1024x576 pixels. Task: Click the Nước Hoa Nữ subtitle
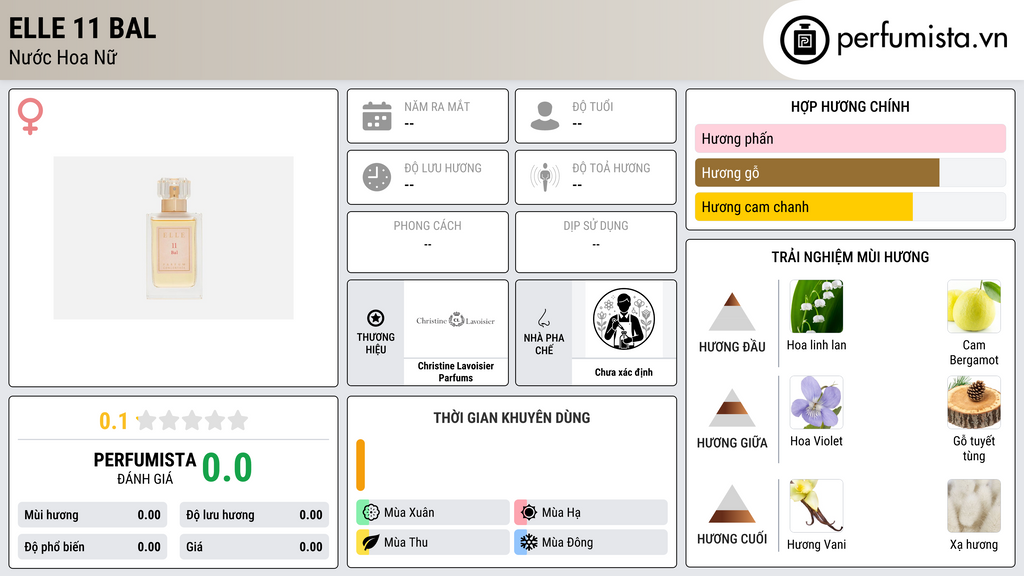63,57
